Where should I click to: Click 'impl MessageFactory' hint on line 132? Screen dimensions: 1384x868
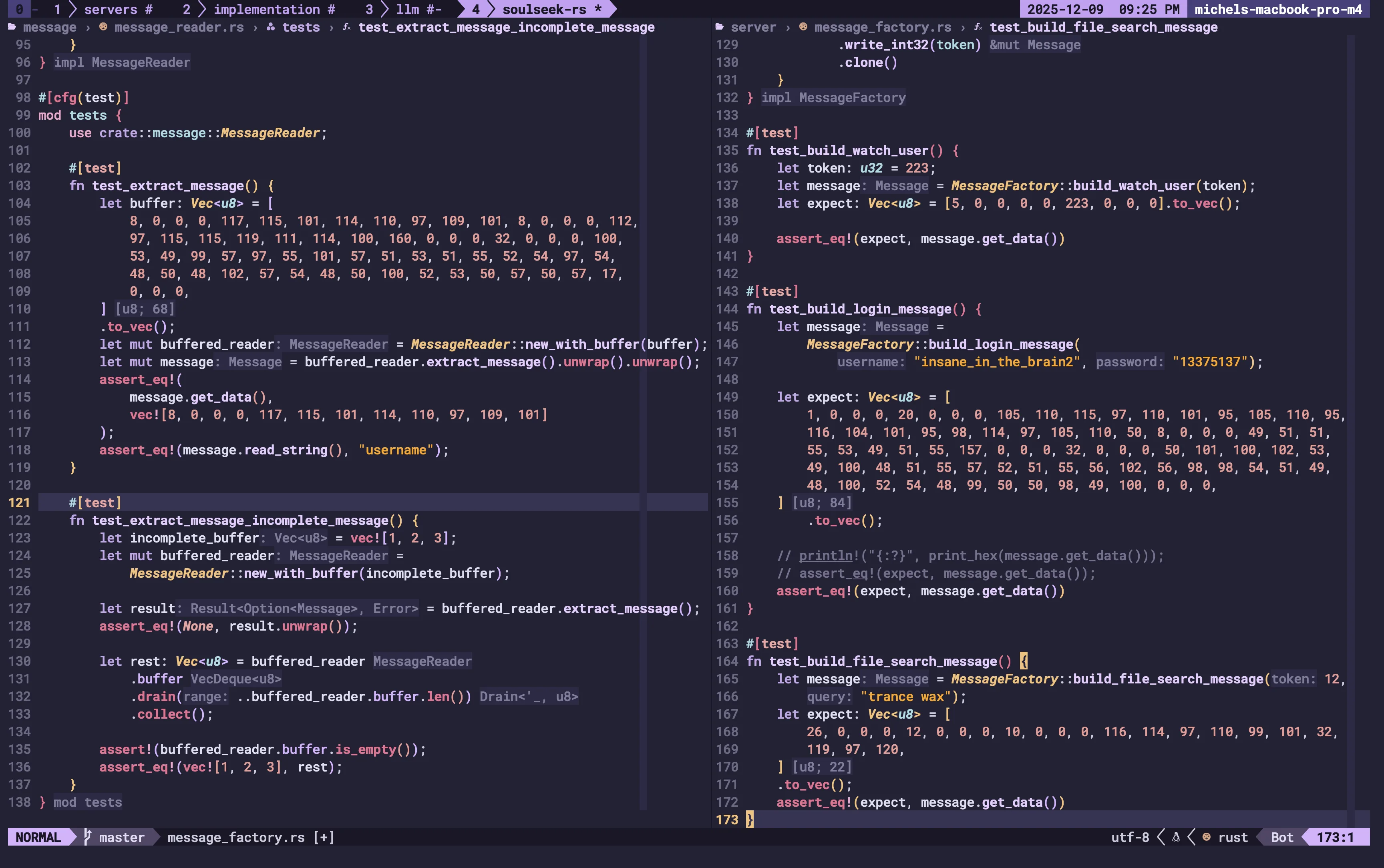pyautogui.click(x=833, y=97)
